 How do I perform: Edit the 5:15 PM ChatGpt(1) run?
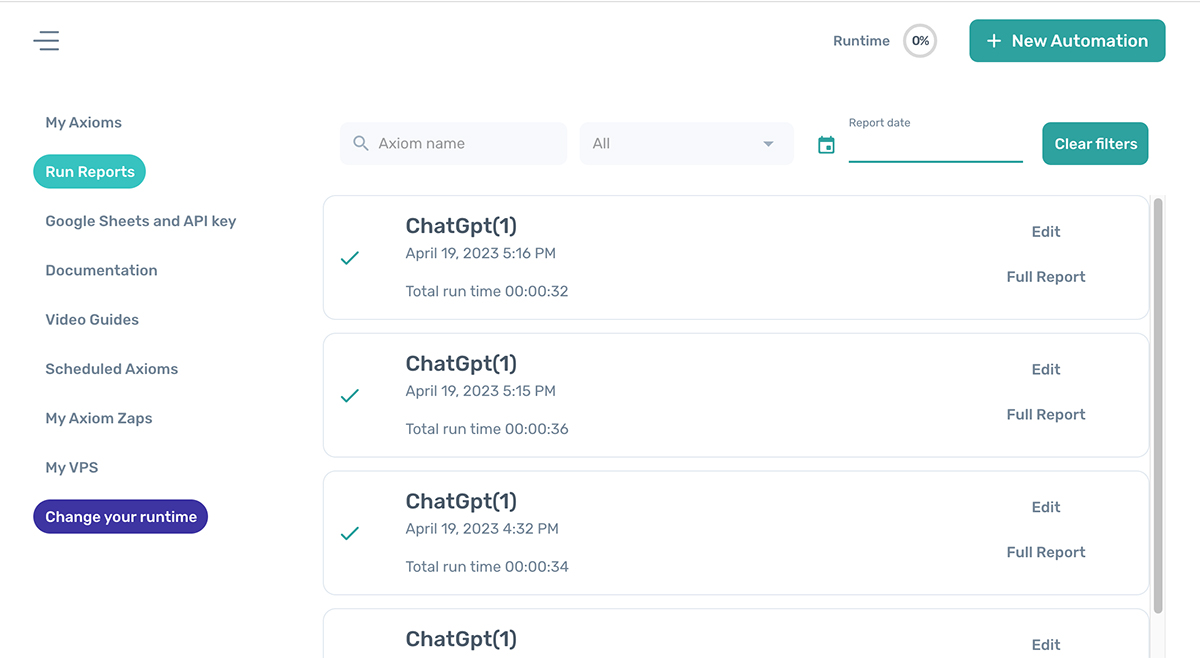pos(1046,369)
